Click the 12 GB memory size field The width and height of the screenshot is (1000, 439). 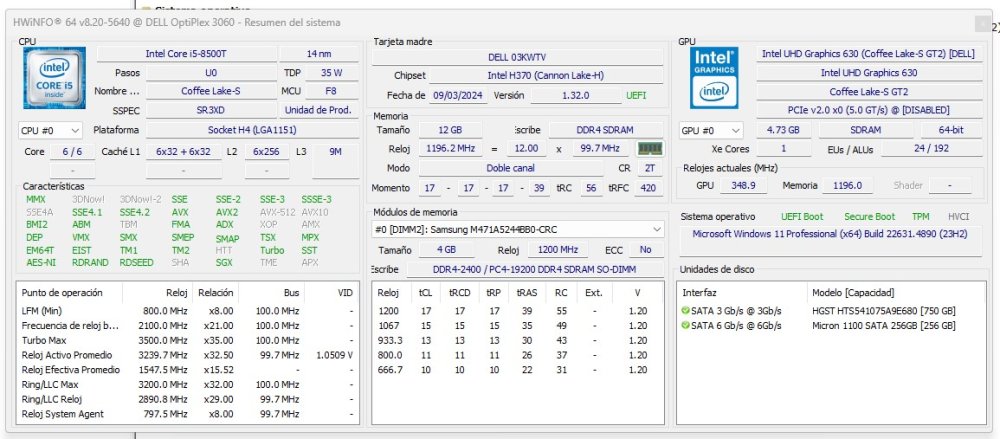pos(450,130)
